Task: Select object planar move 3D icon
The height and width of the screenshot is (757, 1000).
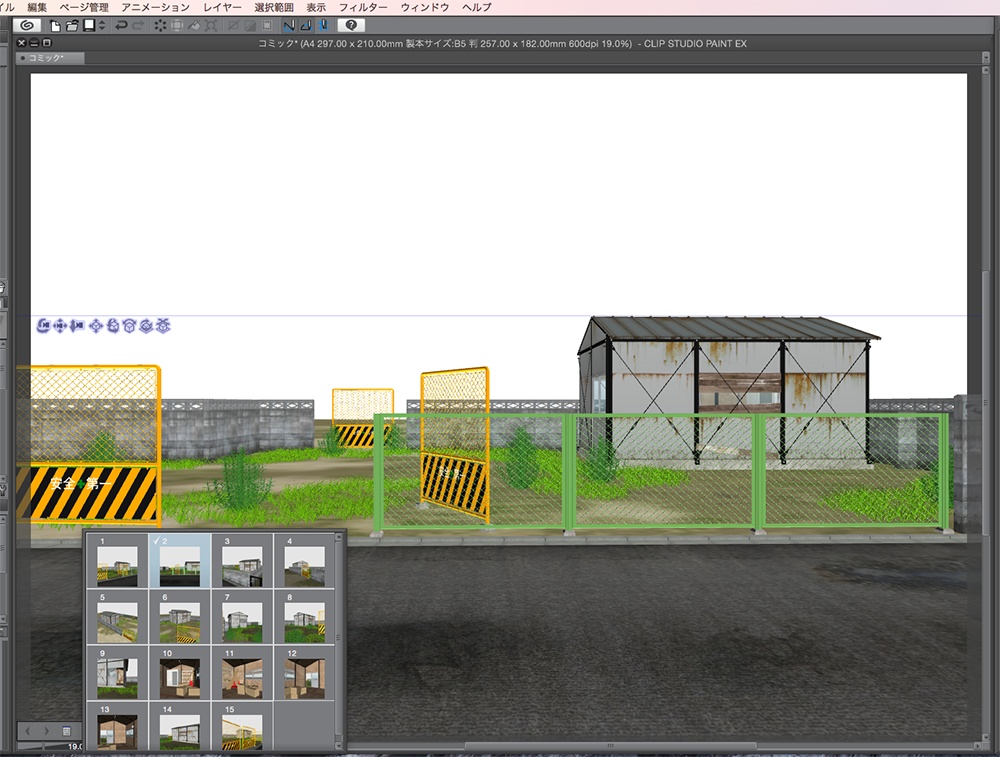Action: [x=96, y=326]
